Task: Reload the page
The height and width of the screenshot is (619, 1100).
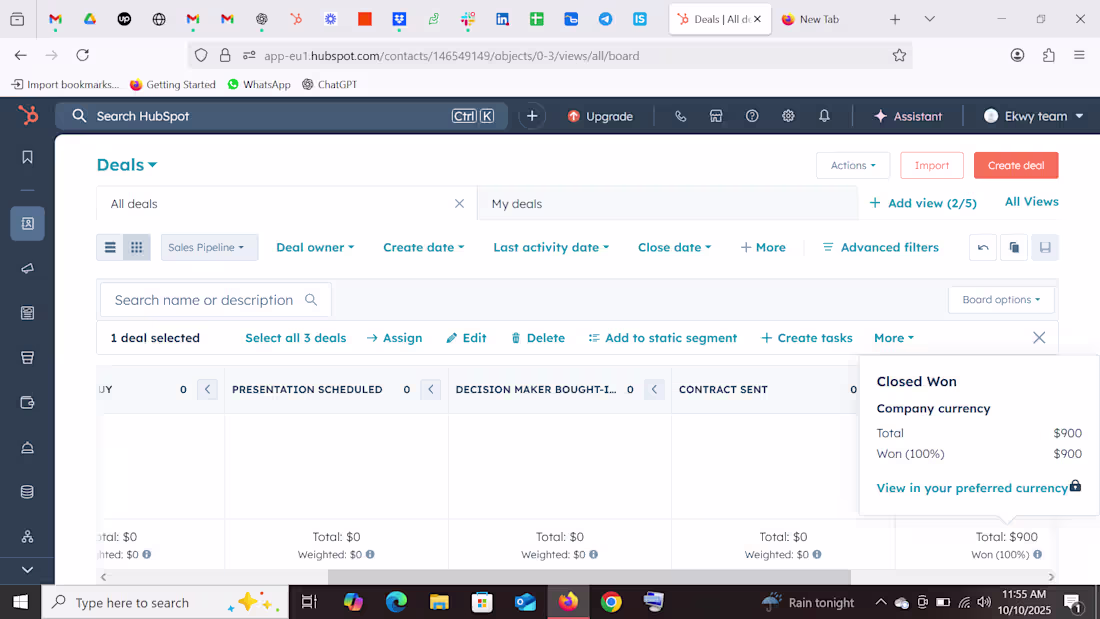Action: 83,55
